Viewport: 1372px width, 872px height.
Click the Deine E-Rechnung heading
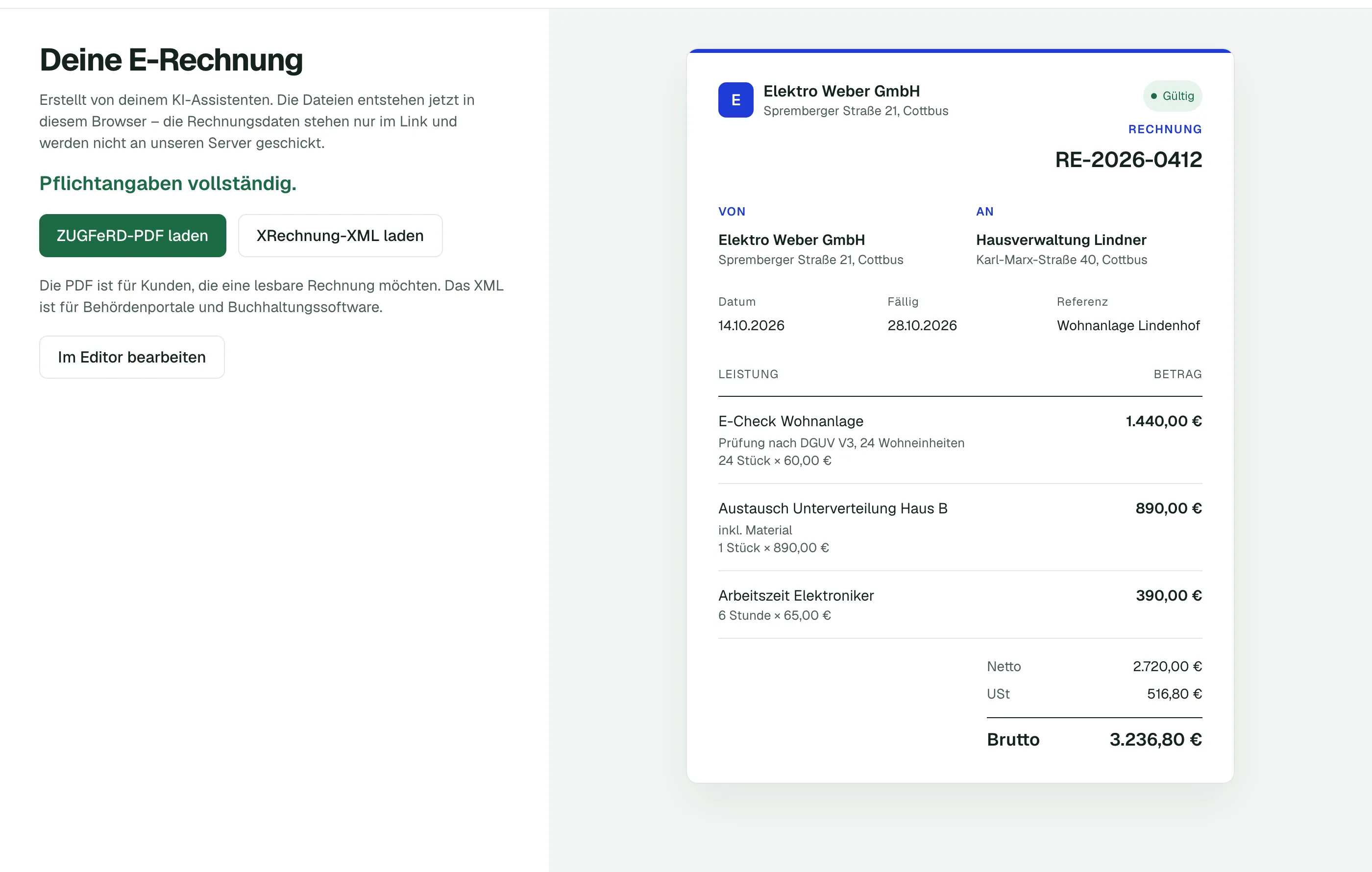(171, 60)
